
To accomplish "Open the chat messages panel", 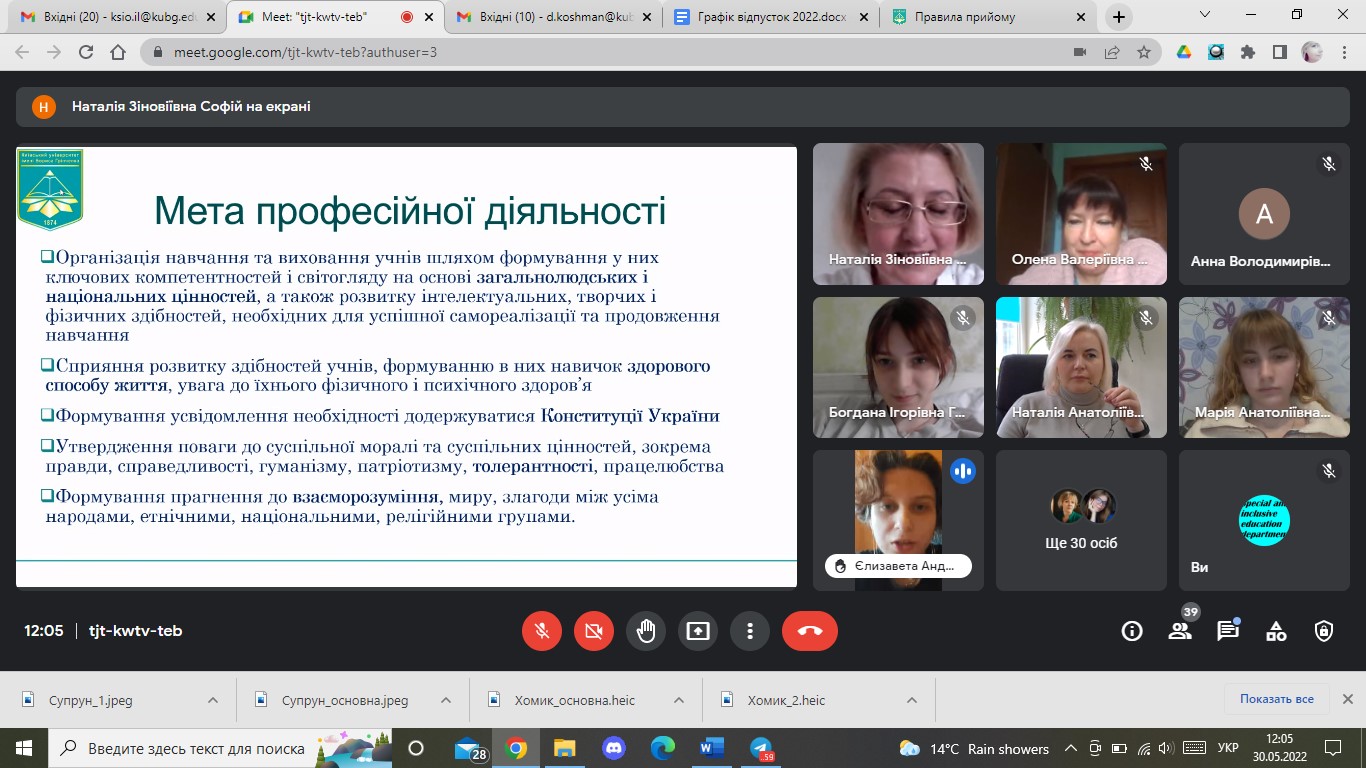I will pos(1228,631).
